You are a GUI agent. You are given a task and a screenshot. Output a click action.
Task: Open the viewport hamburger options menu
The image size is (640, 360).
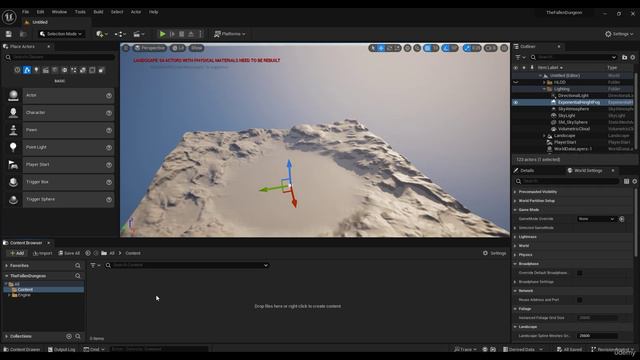pyautogui.click(x=126, y=48)
